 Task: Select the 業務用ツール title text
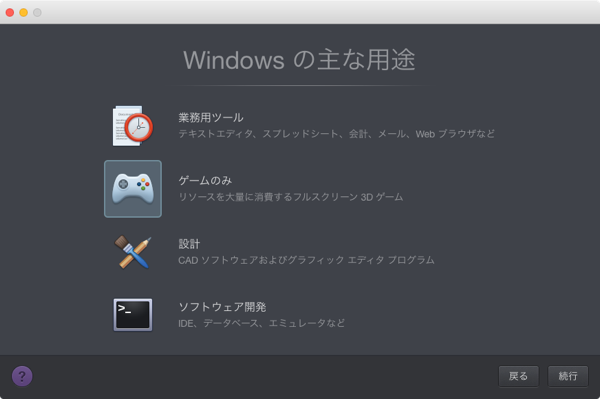tap(211, 117)
